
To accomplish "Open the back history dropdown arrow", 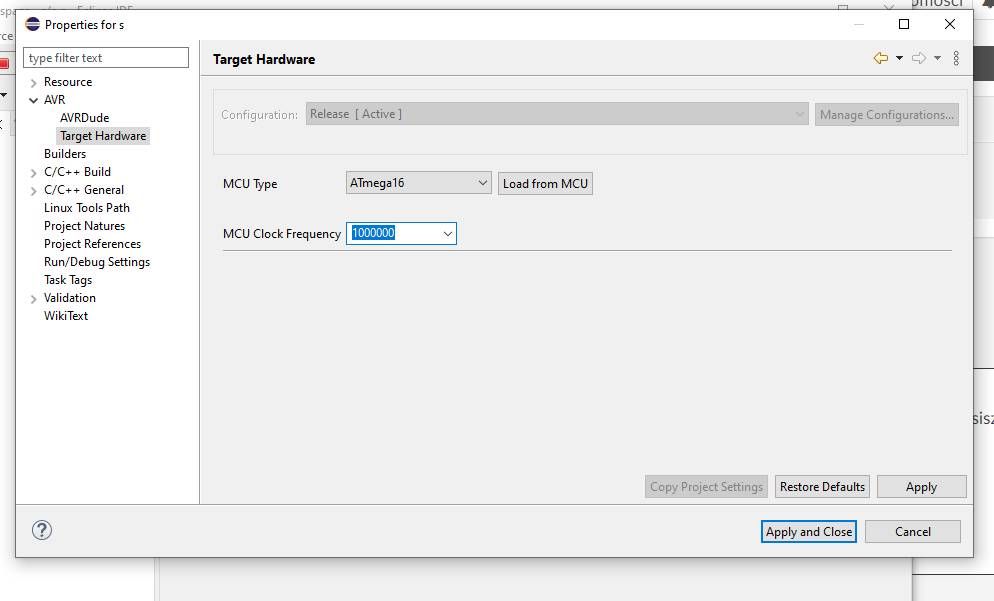I will click(x=899, y=59).
